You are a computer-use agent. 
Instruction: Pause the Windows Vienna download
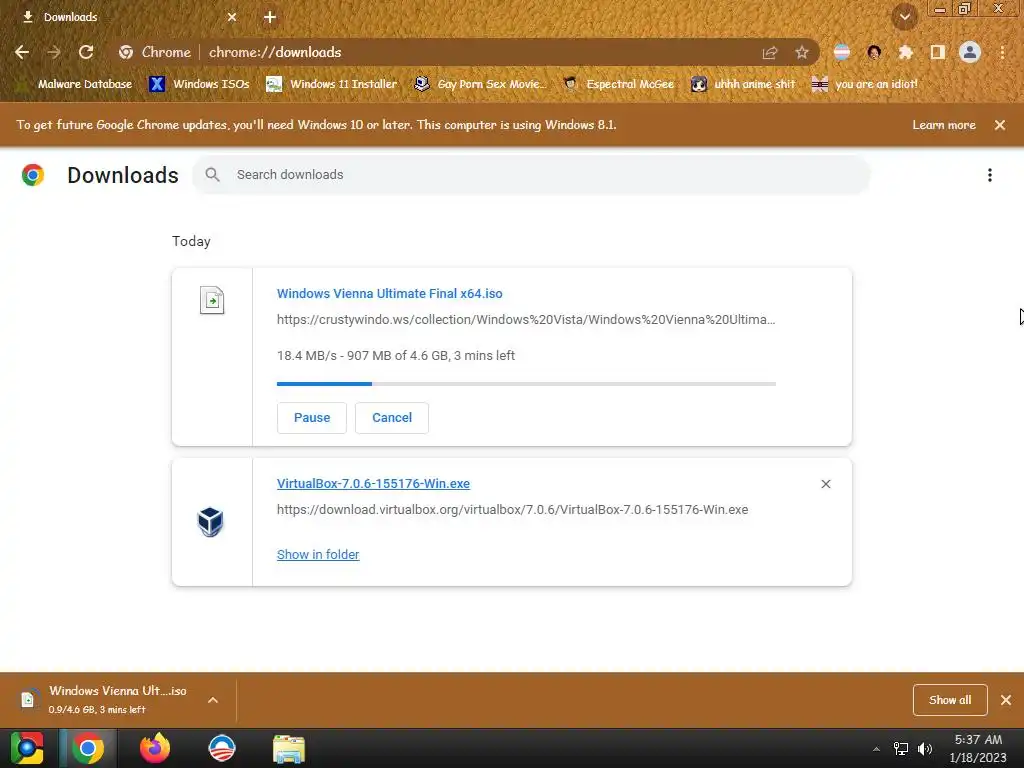[312, 418]
